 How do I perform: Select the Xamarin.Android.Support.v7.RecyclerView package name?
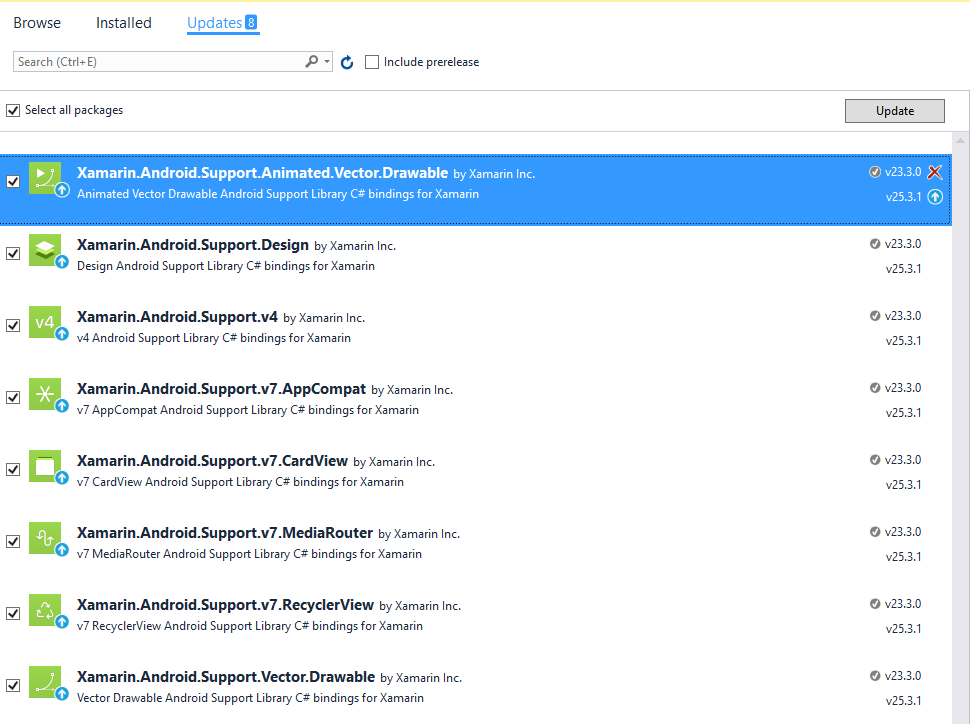[225, 605]
